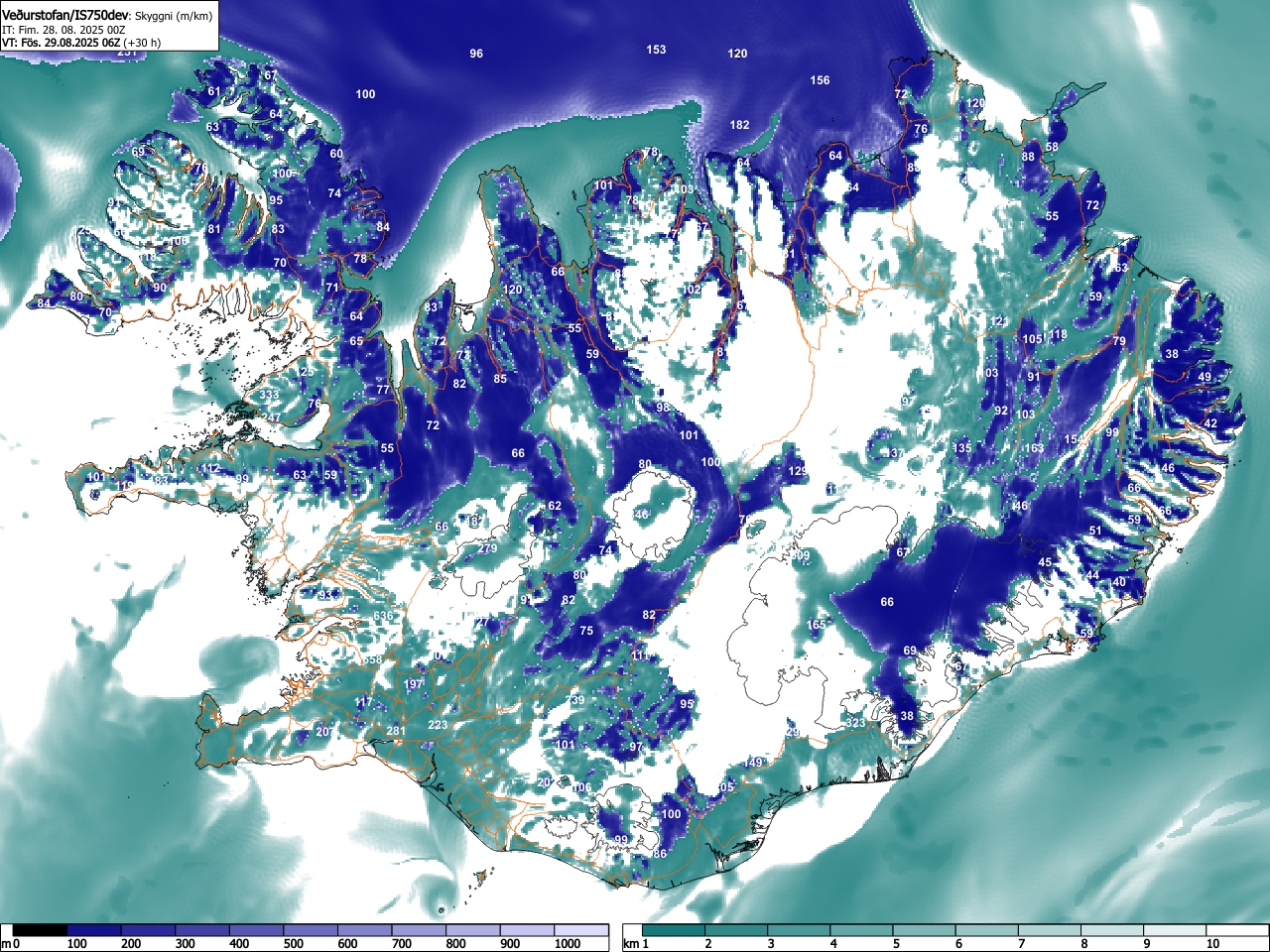Click the lightest lavender swatch right of 1000
Screen dimensions: 1270x952
(x=581, y=930)
